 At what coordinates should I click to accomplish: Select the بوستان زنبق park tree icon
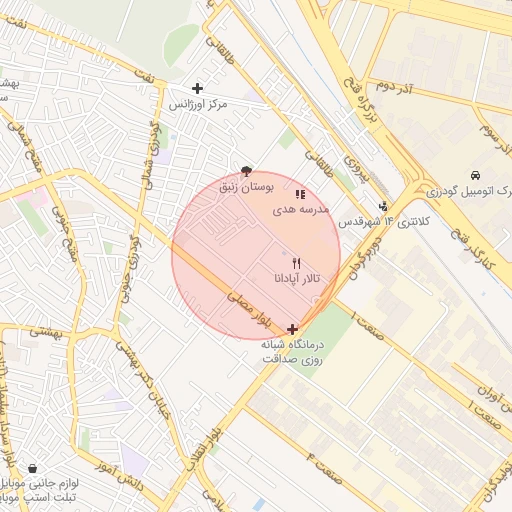coord(246,172)
